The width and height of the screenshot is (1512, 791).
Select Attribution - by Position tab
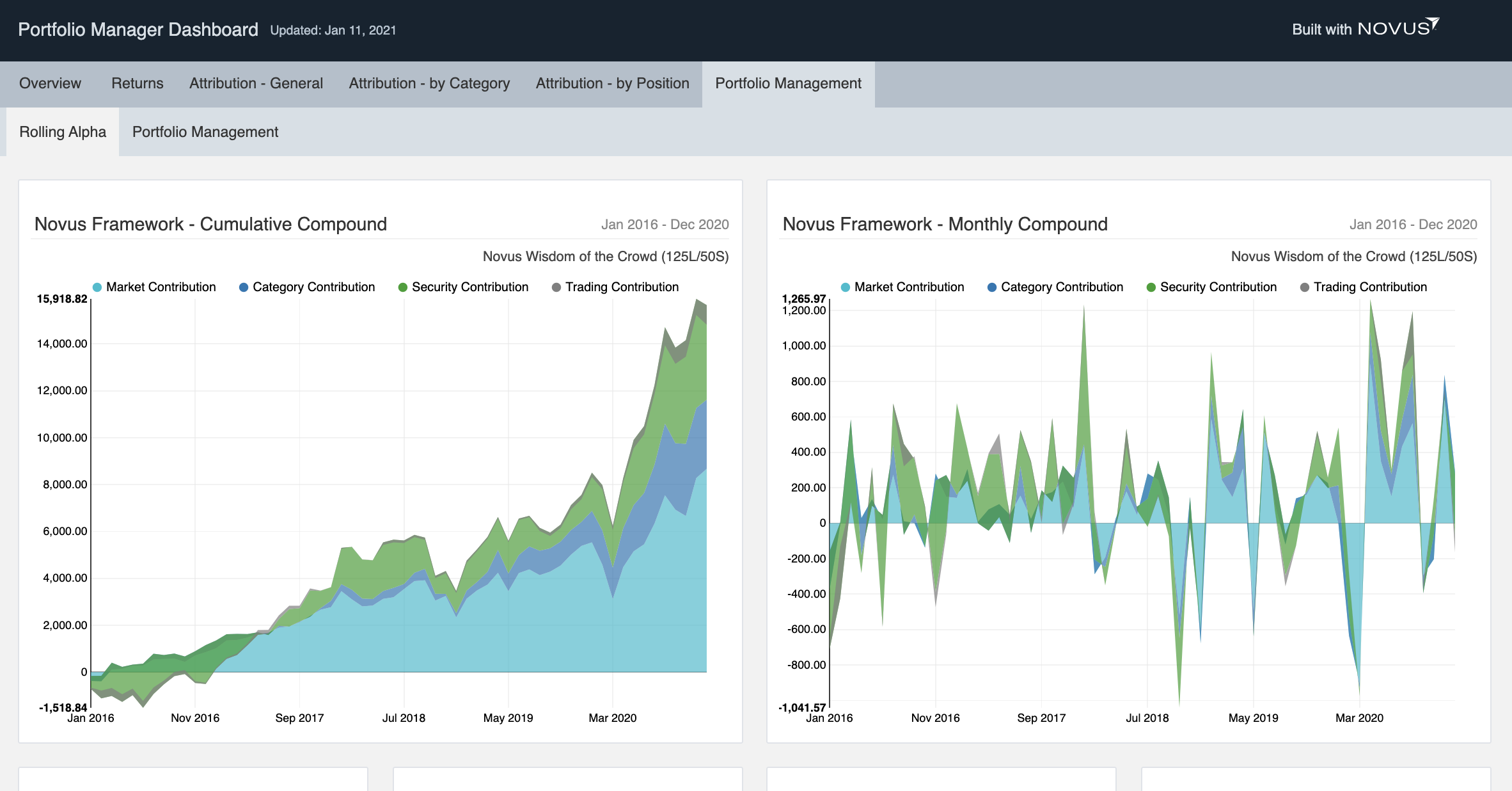coord(612,84)
